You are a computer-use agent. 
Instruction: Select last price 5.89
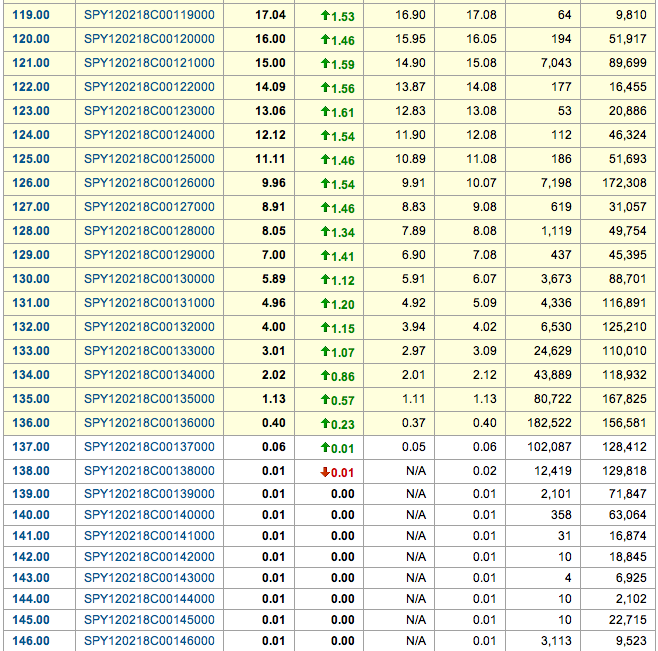[274, 279]
